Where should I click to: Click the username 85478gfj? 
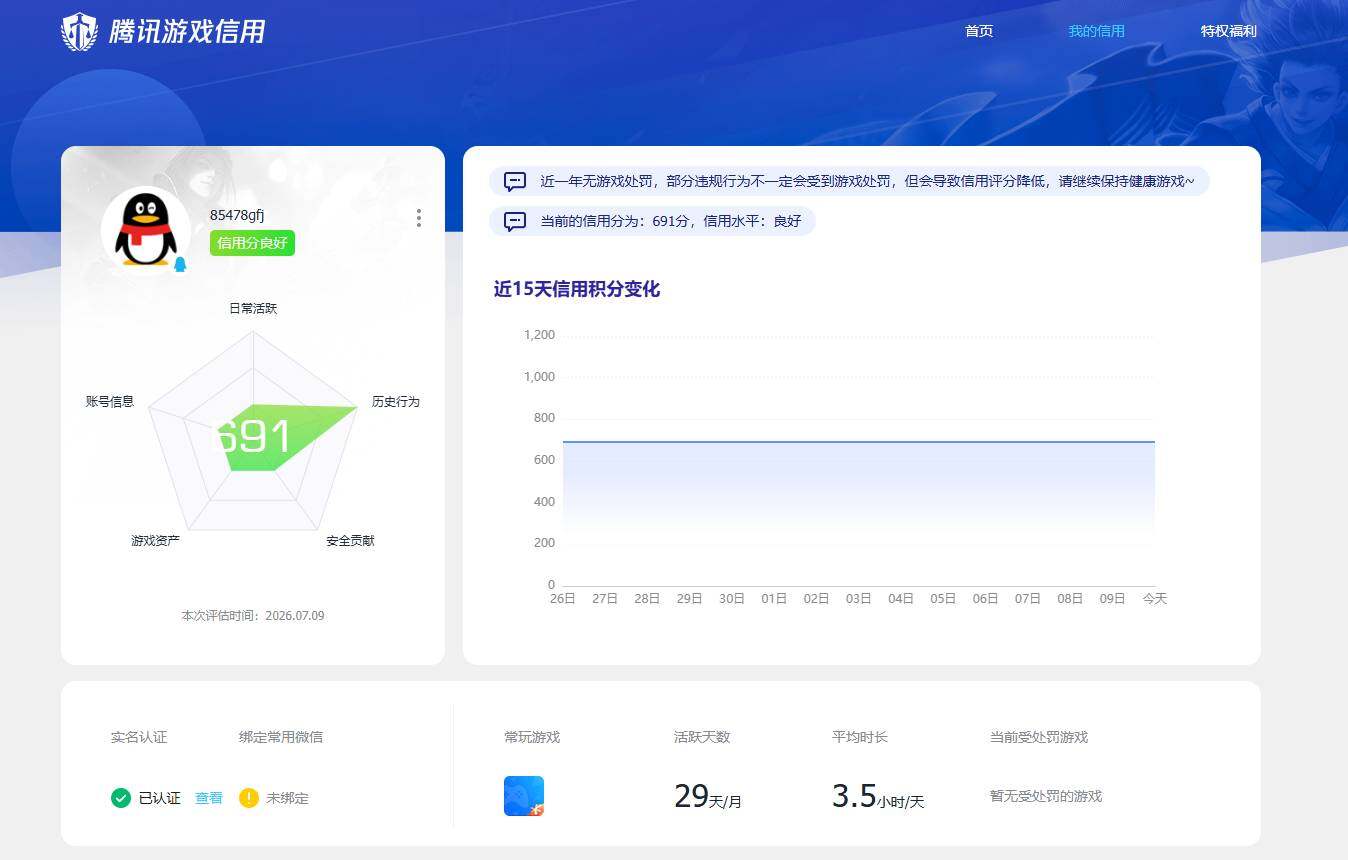point(237,215)
